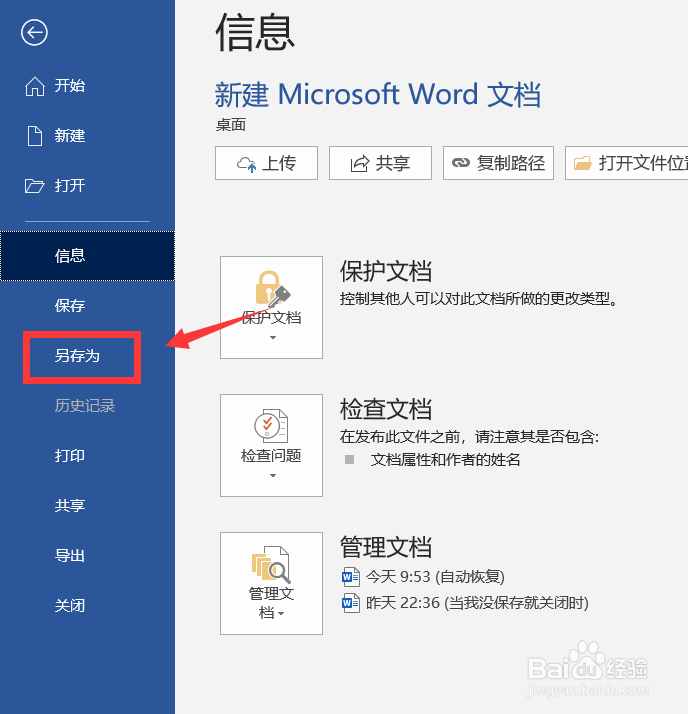Open version 昨天 22:36 (当我没保存就关闭时)

pos(477,603)
